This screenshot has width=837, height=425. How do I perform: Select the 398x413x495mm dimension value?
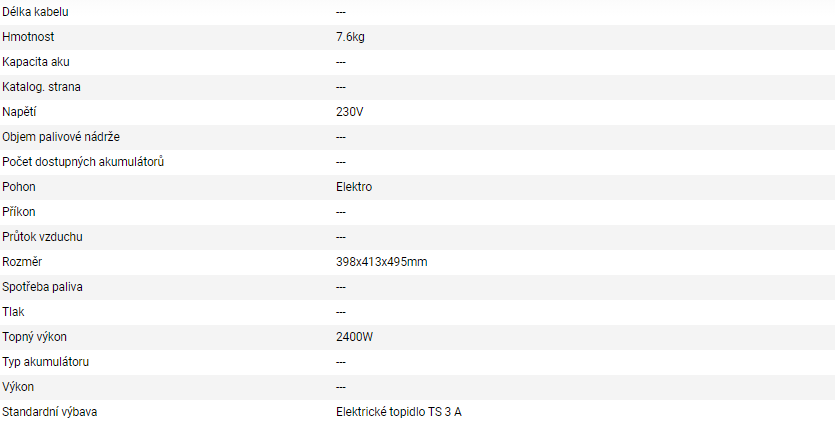tap(382, 262)
